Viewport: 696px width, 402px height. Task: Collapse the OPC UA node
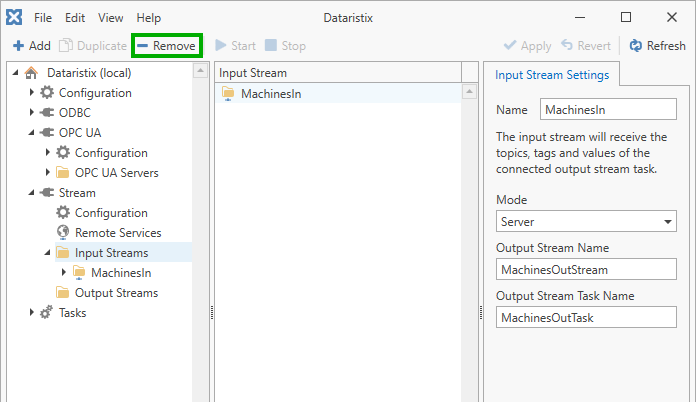click(x=32, y=132)
